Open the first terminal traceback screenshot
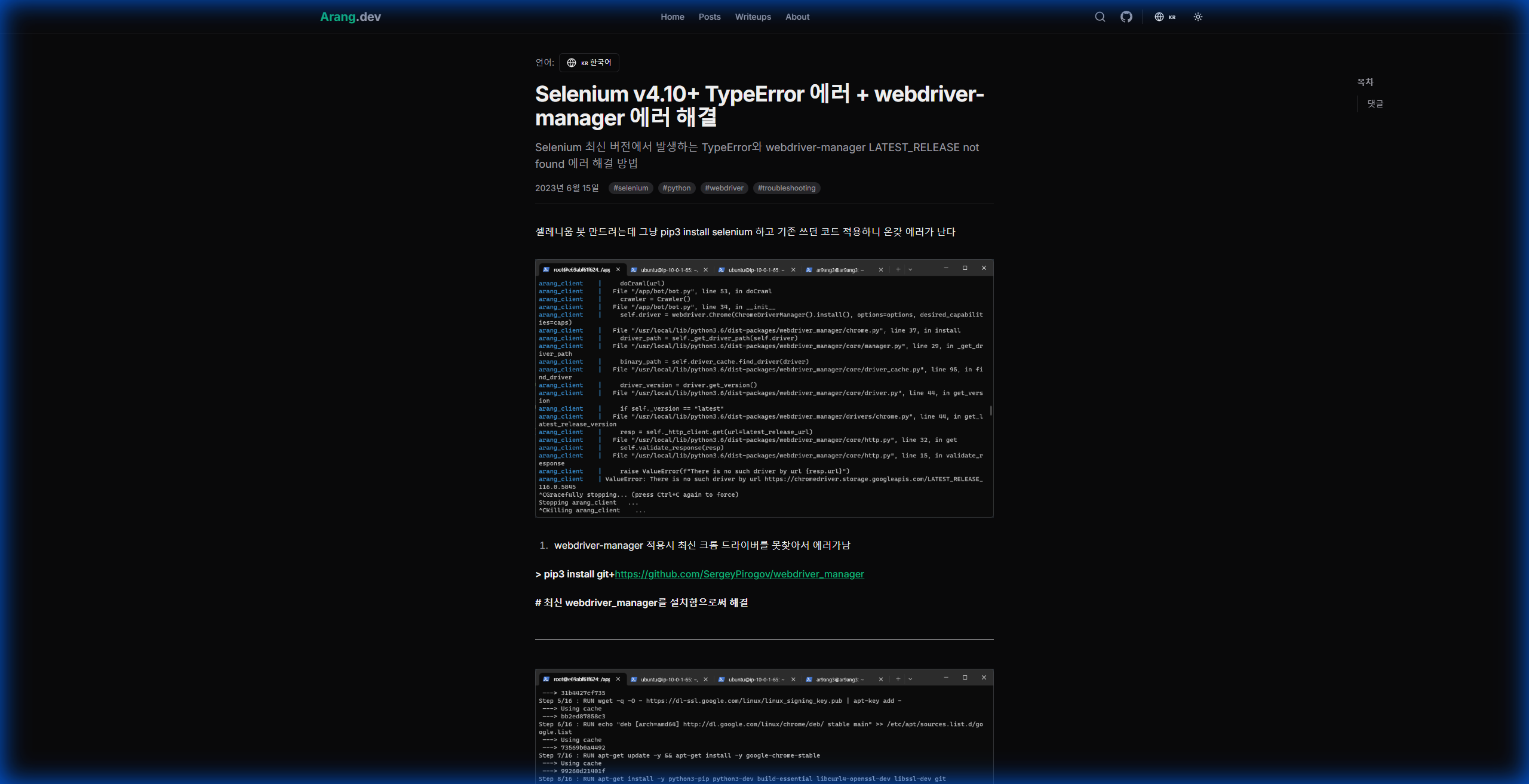Viewport: 1529px width, 784px height. [764, 388]
